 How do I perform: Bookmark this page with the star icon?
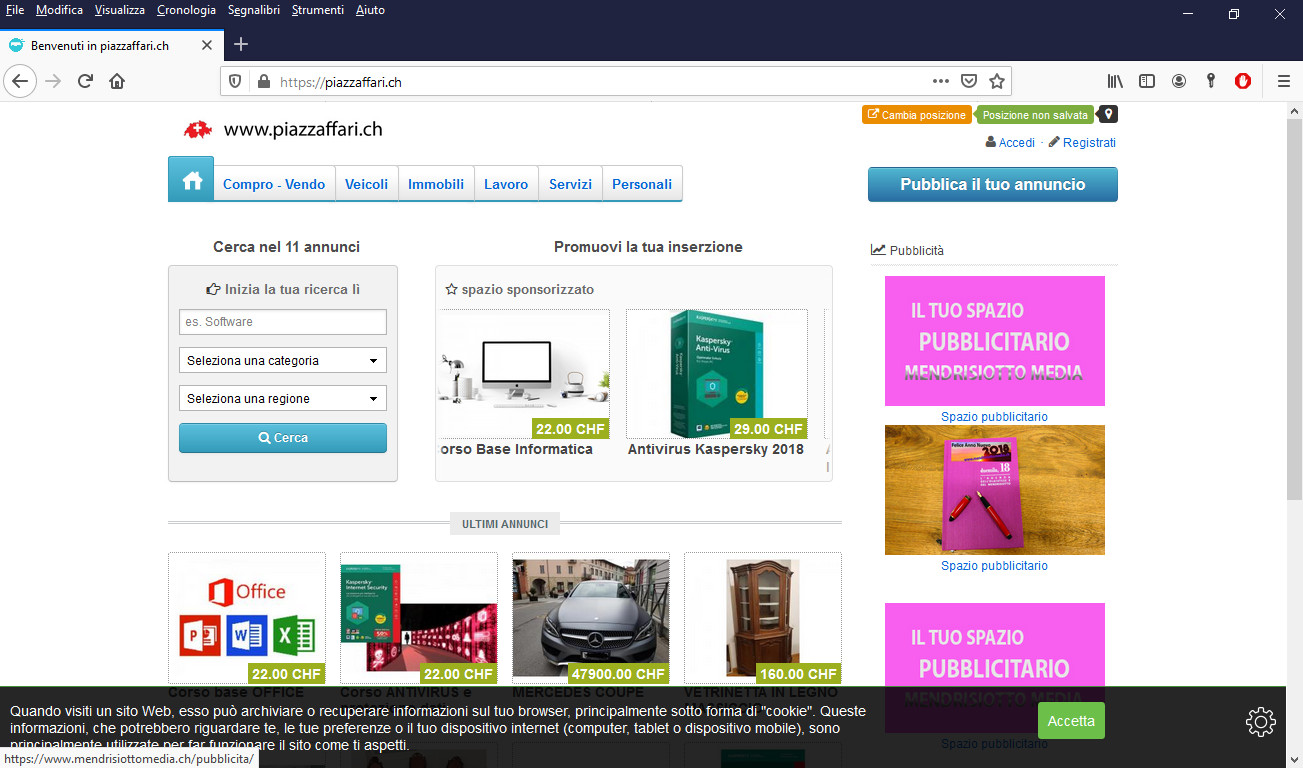[x=996, y=82]
